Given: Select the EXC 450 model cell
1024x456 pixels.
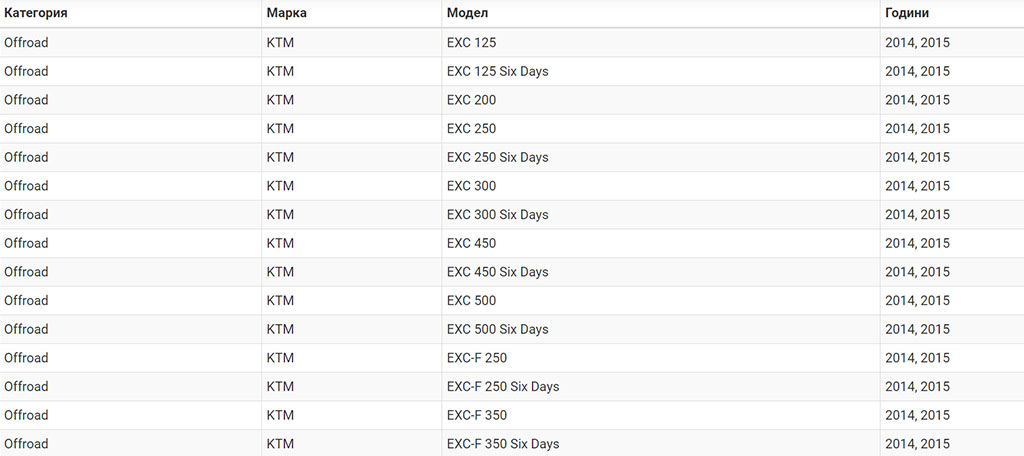Looking at the screenshot, I should click(661, 244).
